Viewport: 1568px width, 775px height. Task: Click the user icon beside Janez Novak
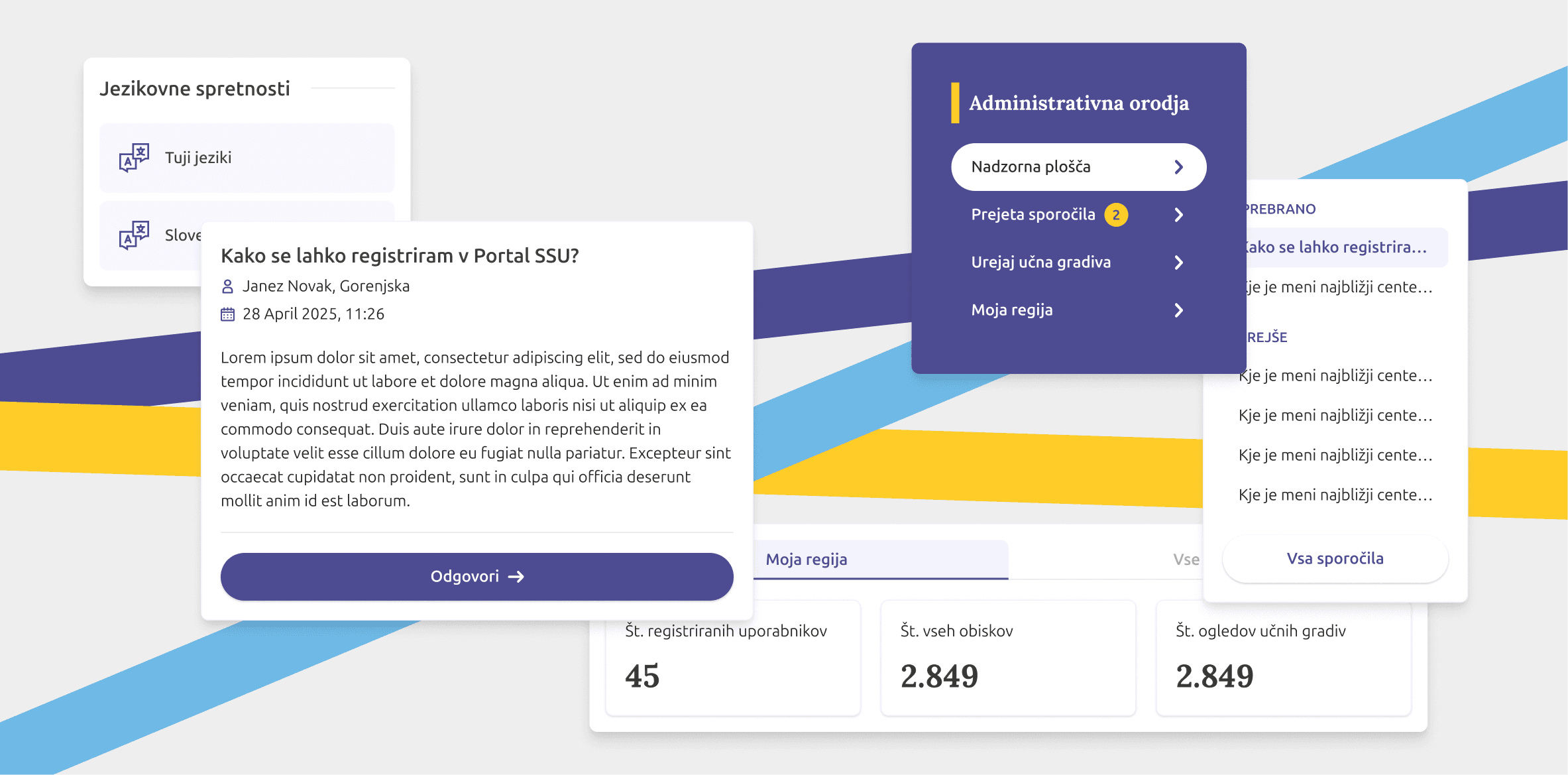[227, 286]
